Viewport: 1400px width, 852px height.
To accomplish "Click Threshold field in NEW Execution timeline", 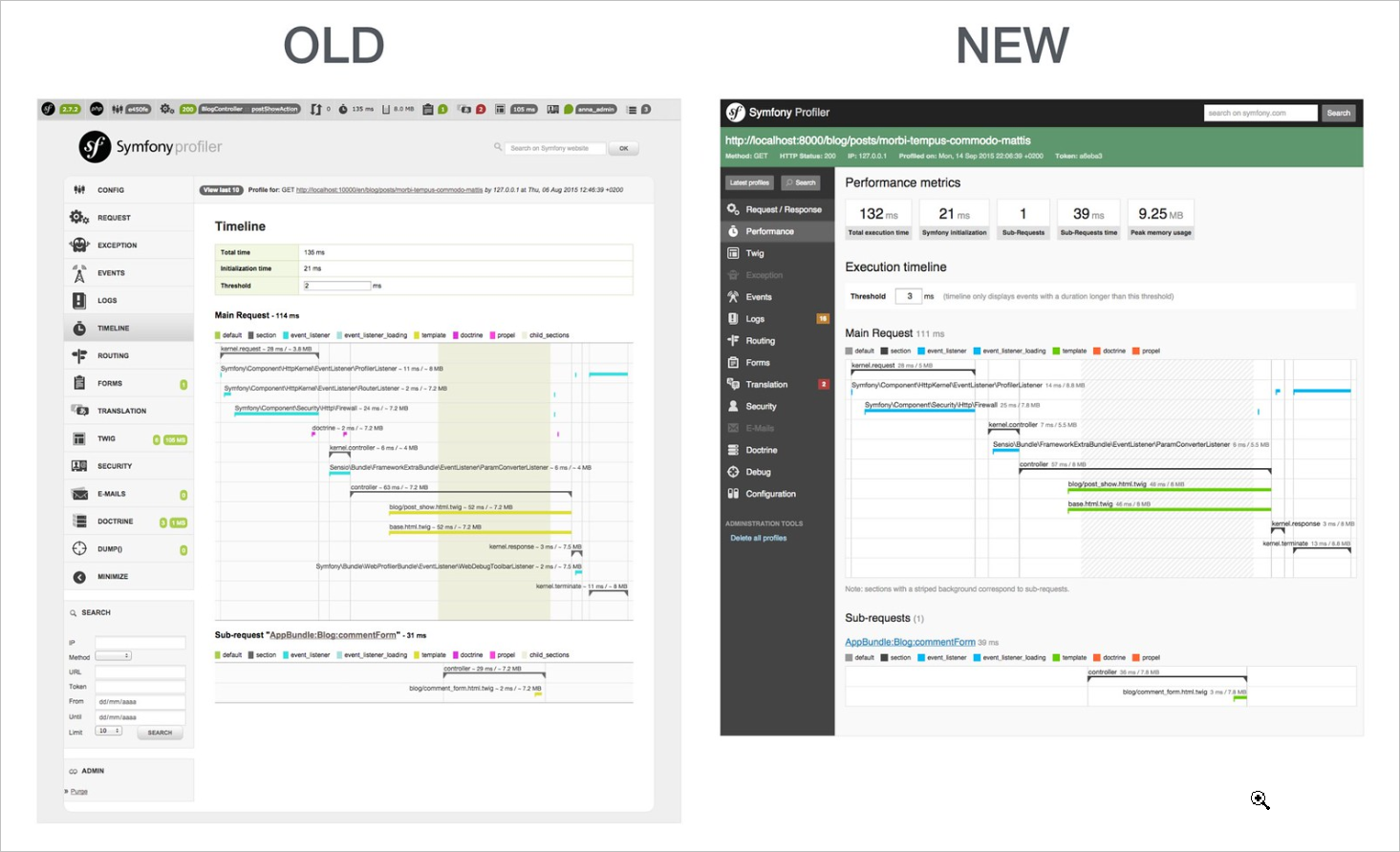I will (x=909, y=296).
